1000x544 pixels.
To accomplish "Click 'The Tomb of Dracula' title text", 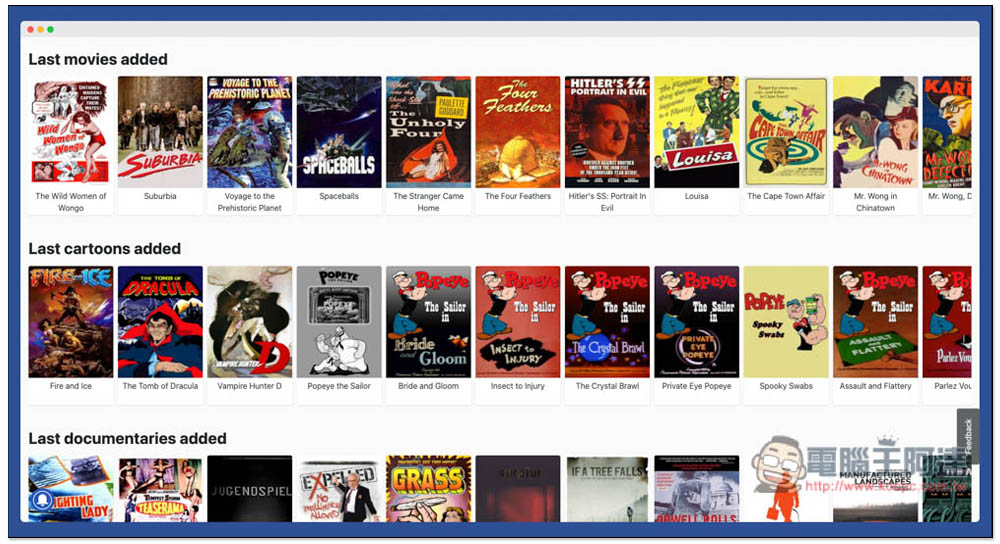I will (x=160, y=386).
